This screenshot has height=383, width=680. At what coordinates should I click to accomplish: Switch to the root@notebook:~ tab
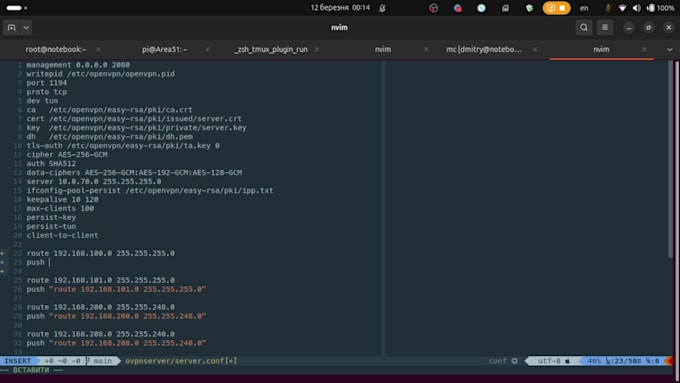coord(56,49)
